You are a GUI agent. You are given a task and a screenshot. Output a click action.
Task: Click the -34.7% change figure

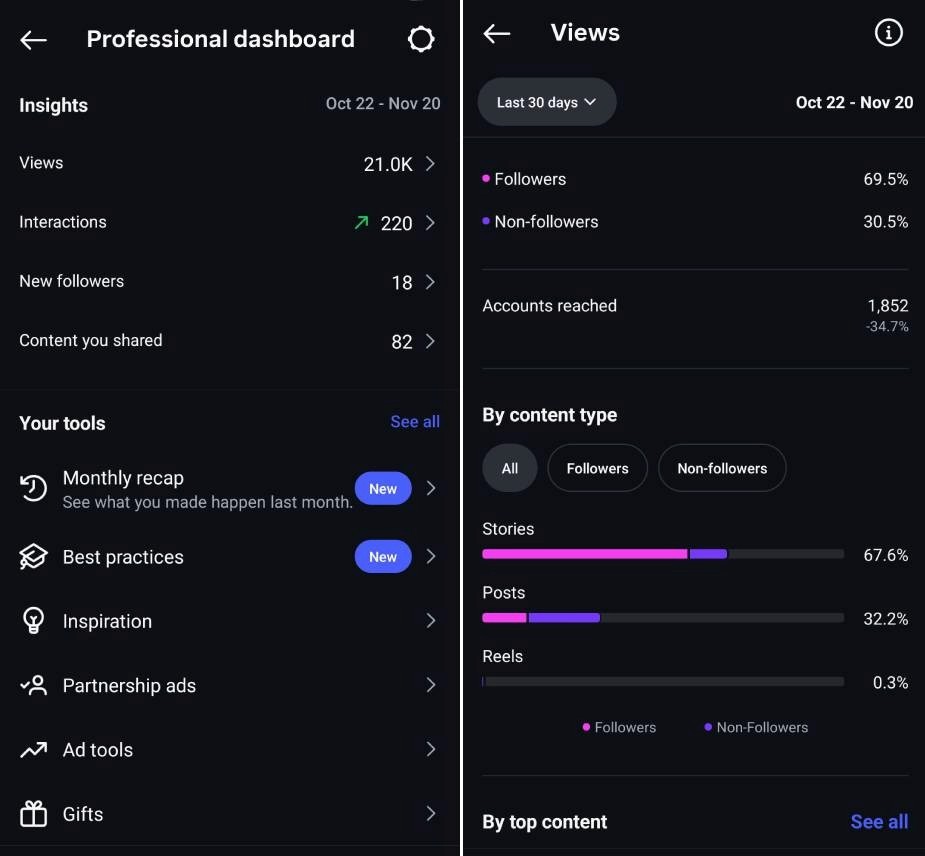tap(887, 326)
